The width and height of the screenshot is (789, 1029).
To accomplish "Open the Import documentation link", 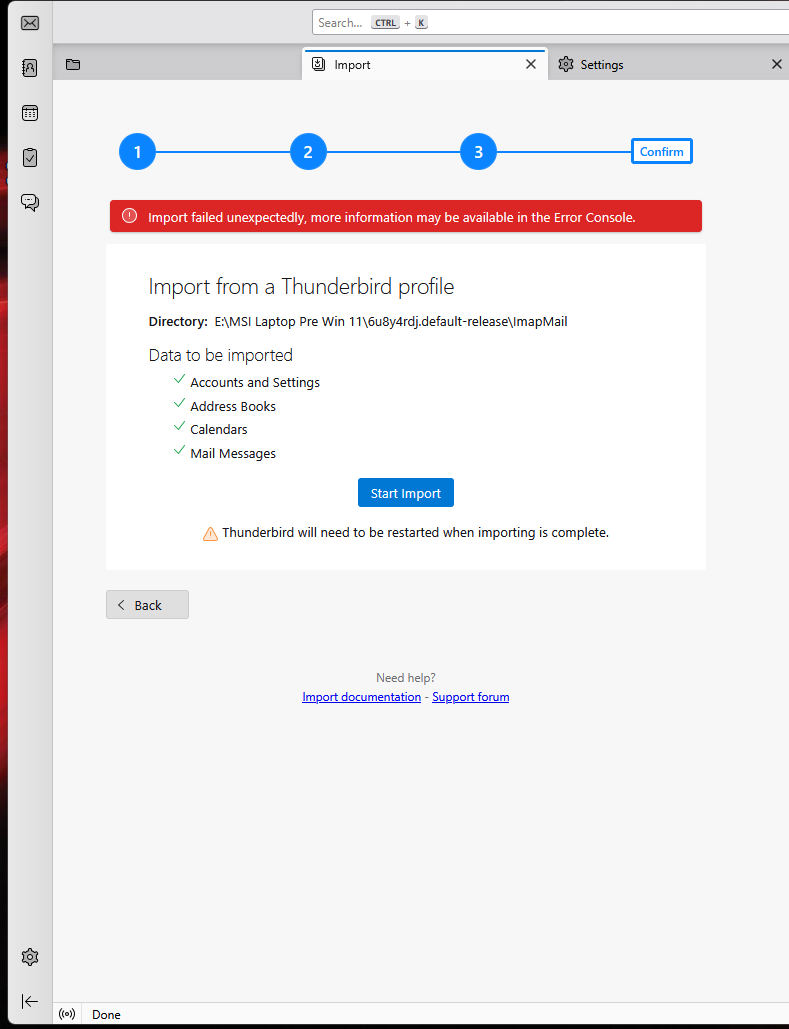I will click(361, 697).
